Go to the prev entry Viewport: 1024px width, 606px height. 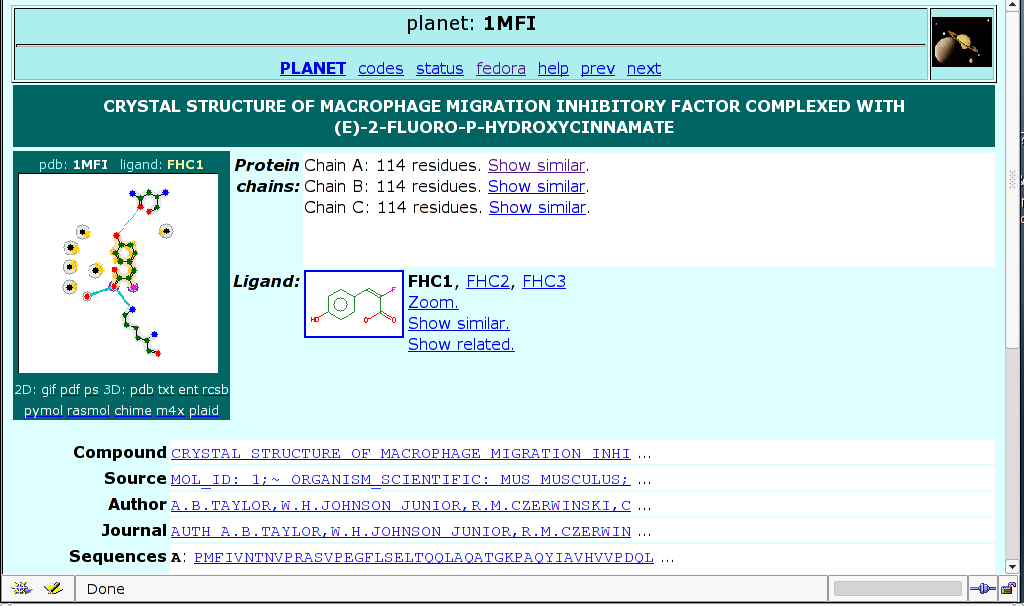tap(597, 68)
